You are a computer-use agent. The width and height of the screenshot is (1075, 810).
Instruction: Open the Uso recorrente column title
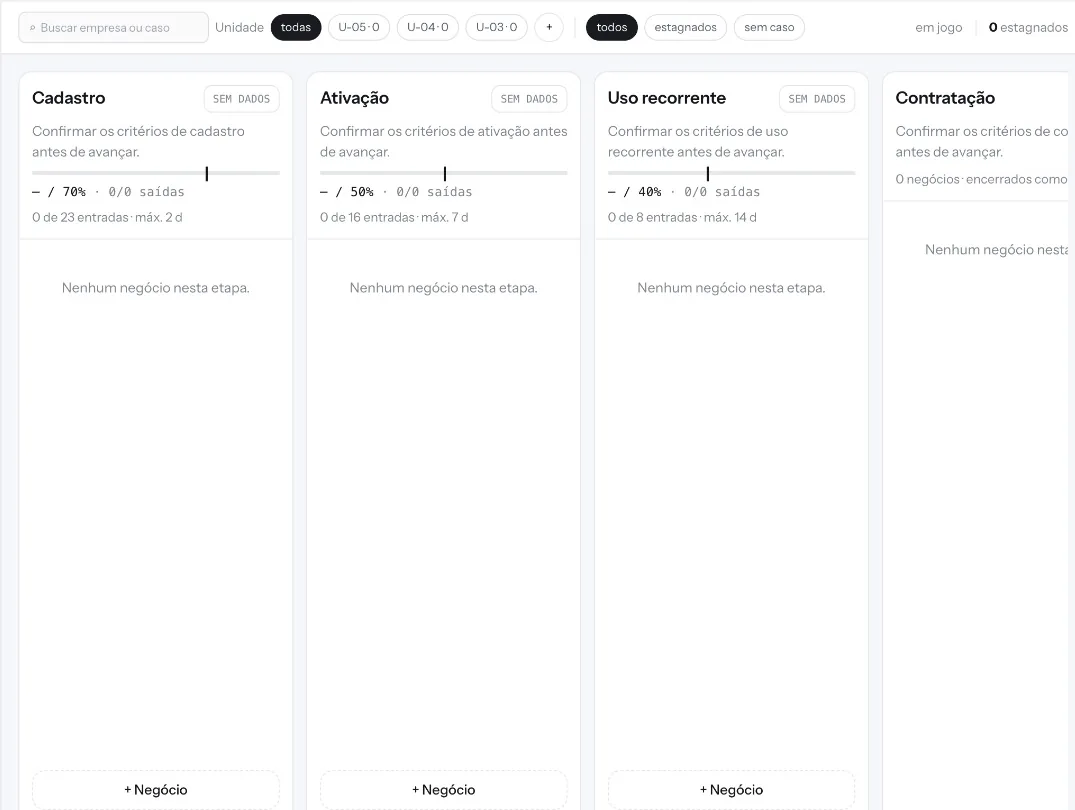pos(667,98)
